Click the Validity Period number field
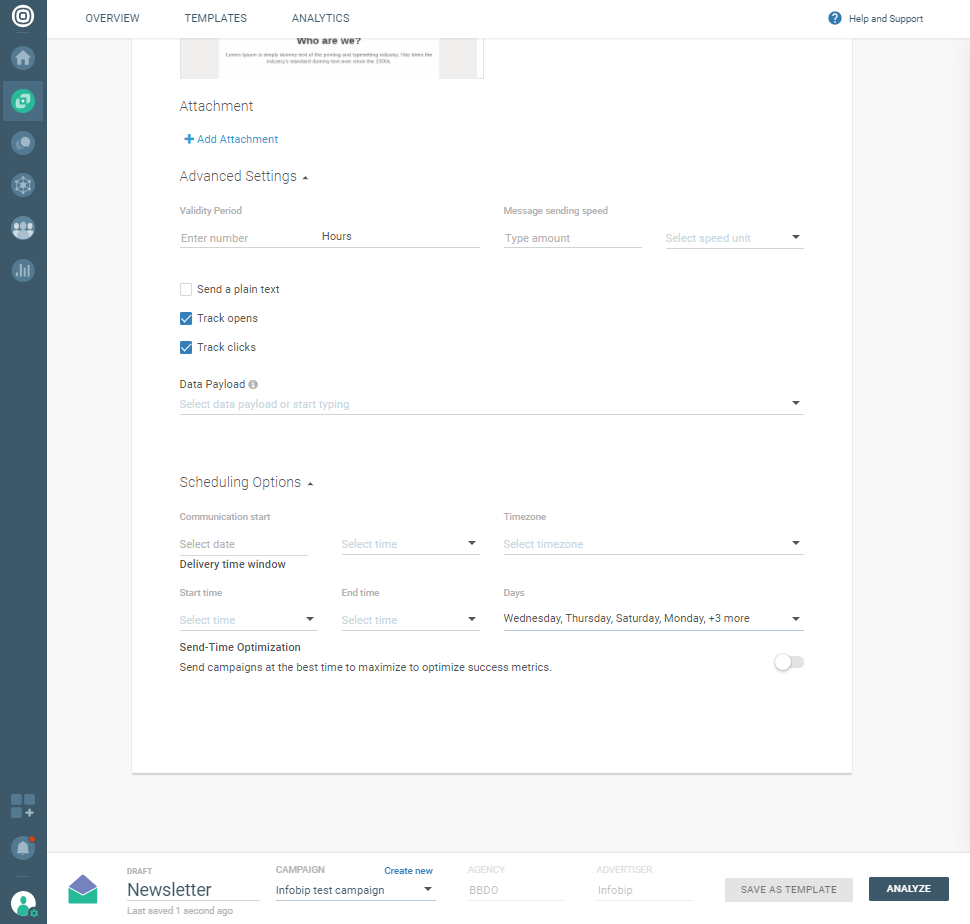Image resolution: width=970 pixels, height=924 pixels. tap(246, 238)
